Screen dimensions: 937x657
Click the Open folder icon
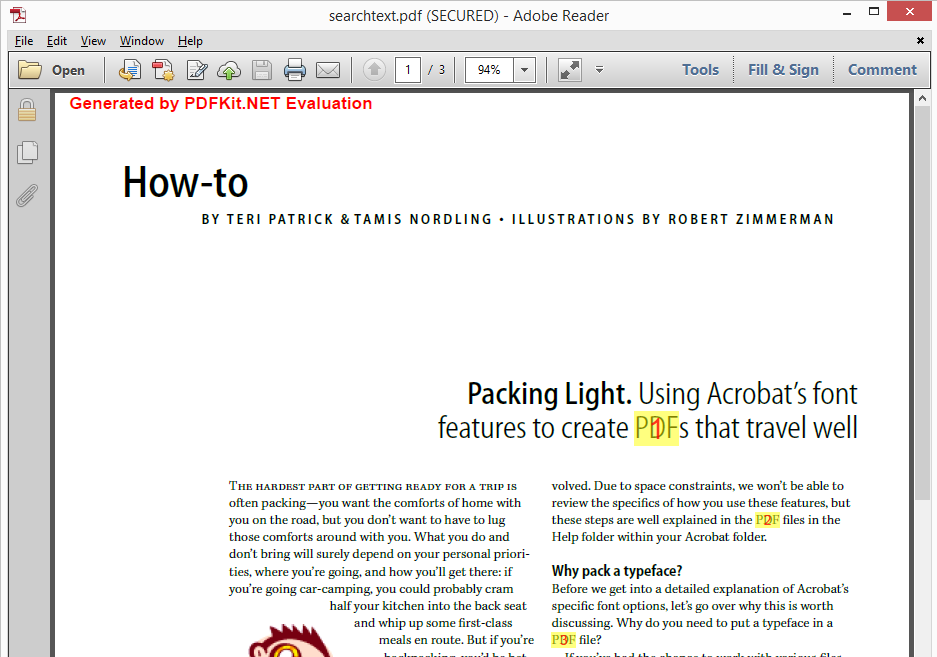point(29,70)
